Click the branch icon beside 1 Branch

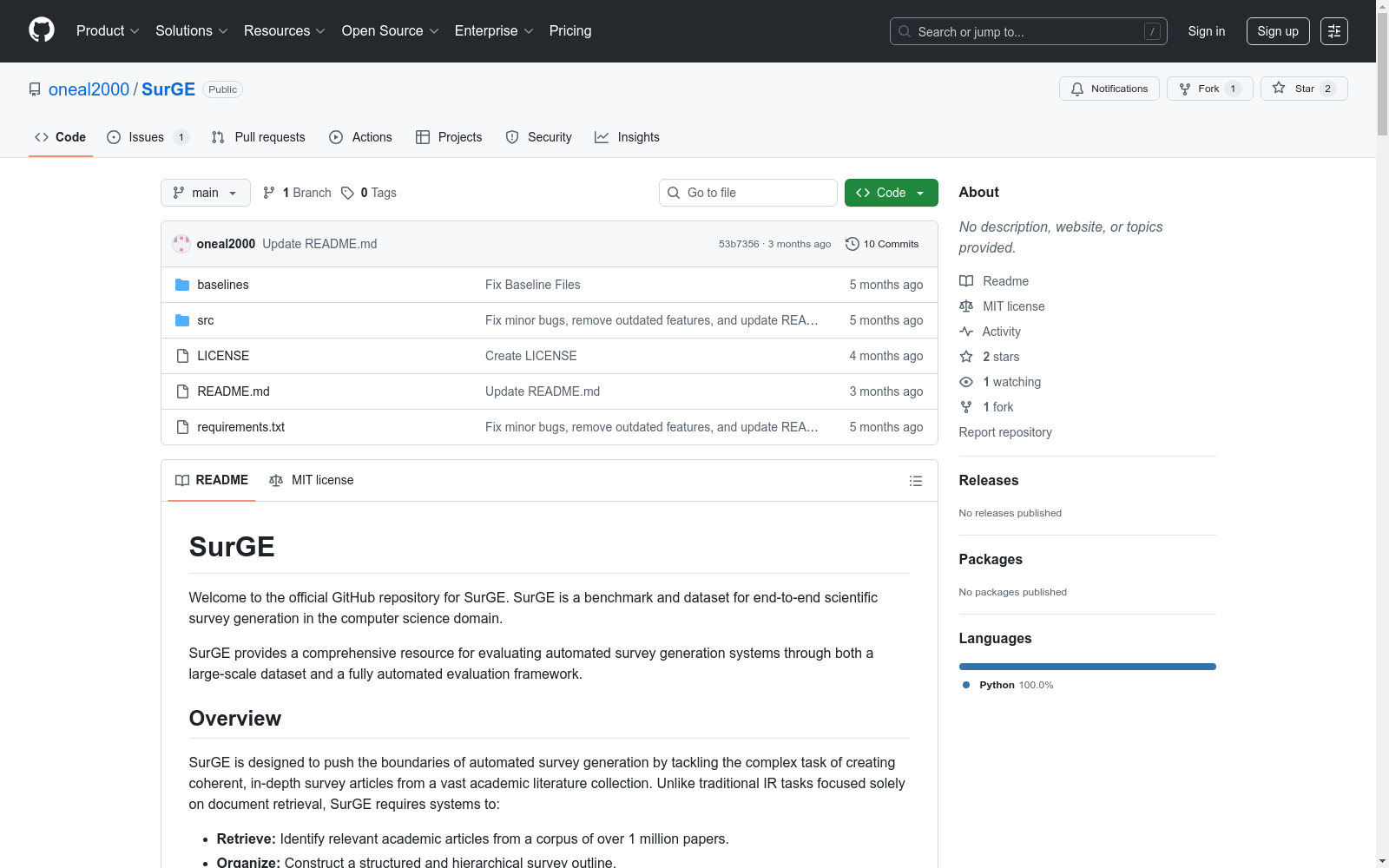269,193
